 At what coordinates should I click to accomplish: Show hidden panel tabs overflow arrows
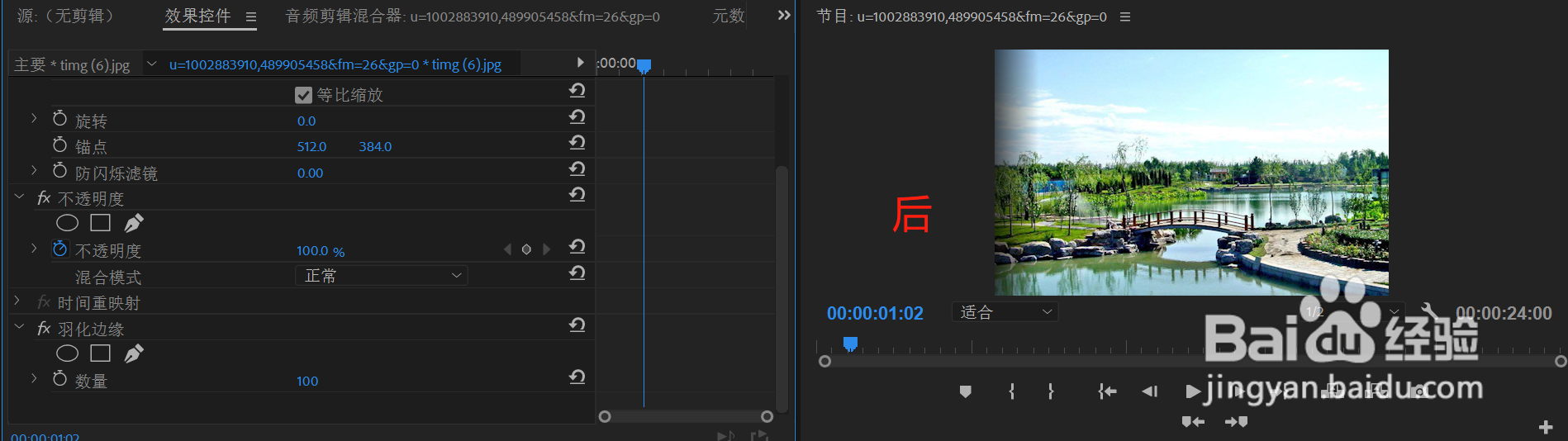(784, 15)
